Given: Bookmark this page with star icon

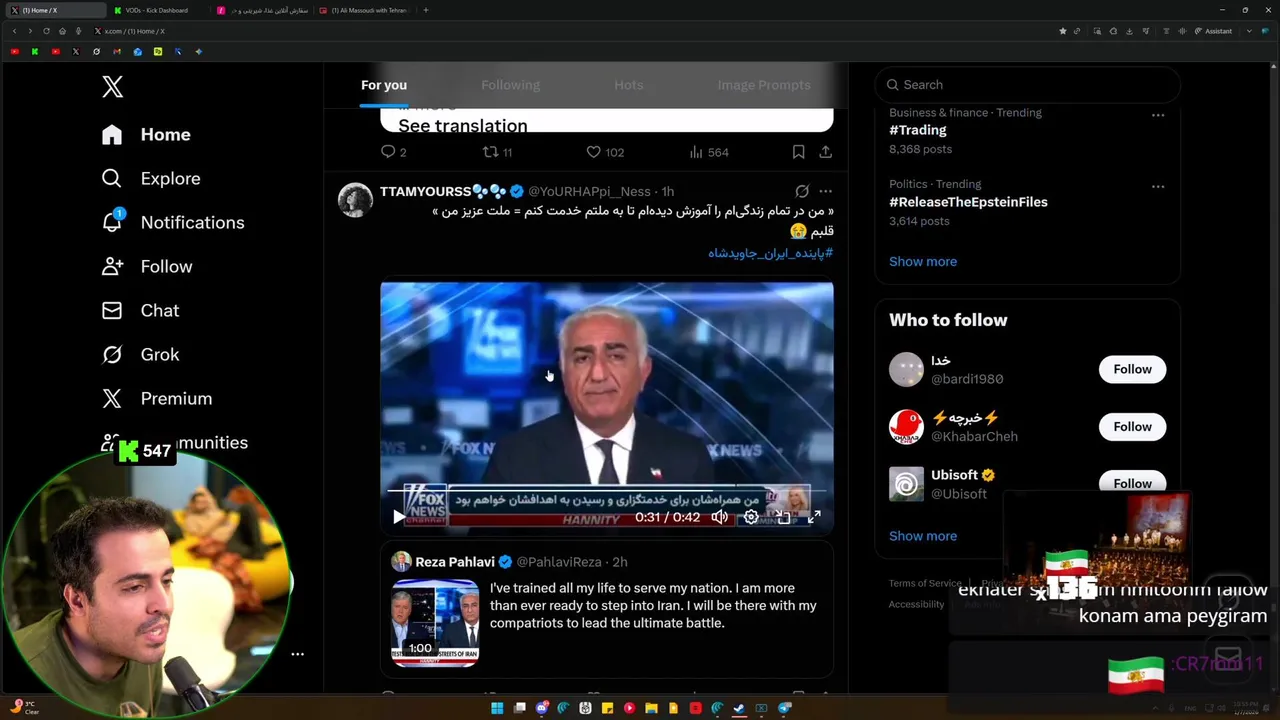Looking at the screenshot, I should point(1062,31).
